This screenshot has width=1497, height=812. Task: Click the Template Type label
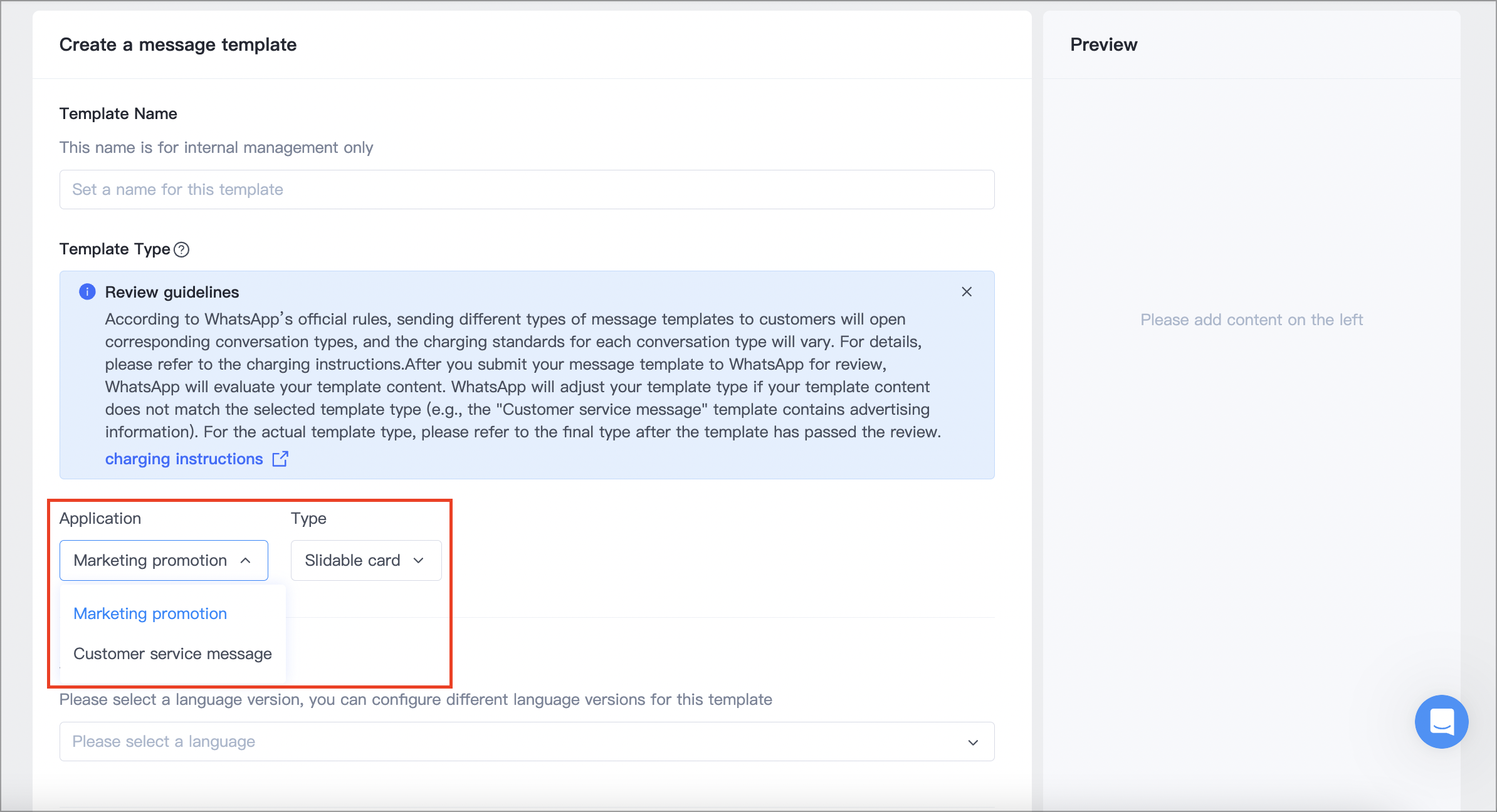pos(115,249)
